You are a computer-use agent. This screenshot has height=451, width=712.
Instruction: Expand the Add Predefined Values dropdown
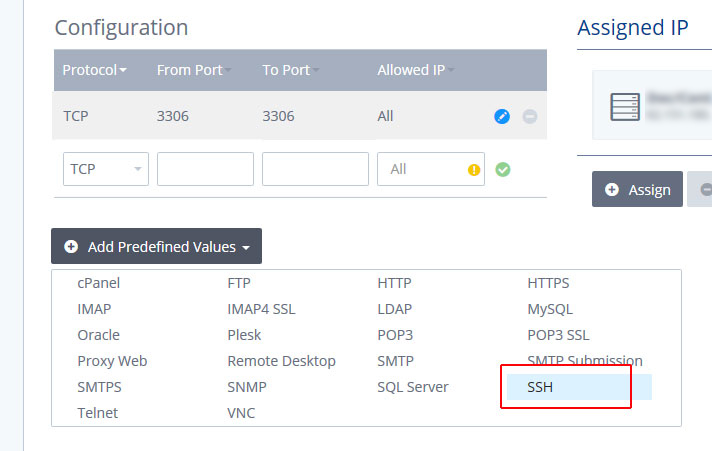point(156,246)
